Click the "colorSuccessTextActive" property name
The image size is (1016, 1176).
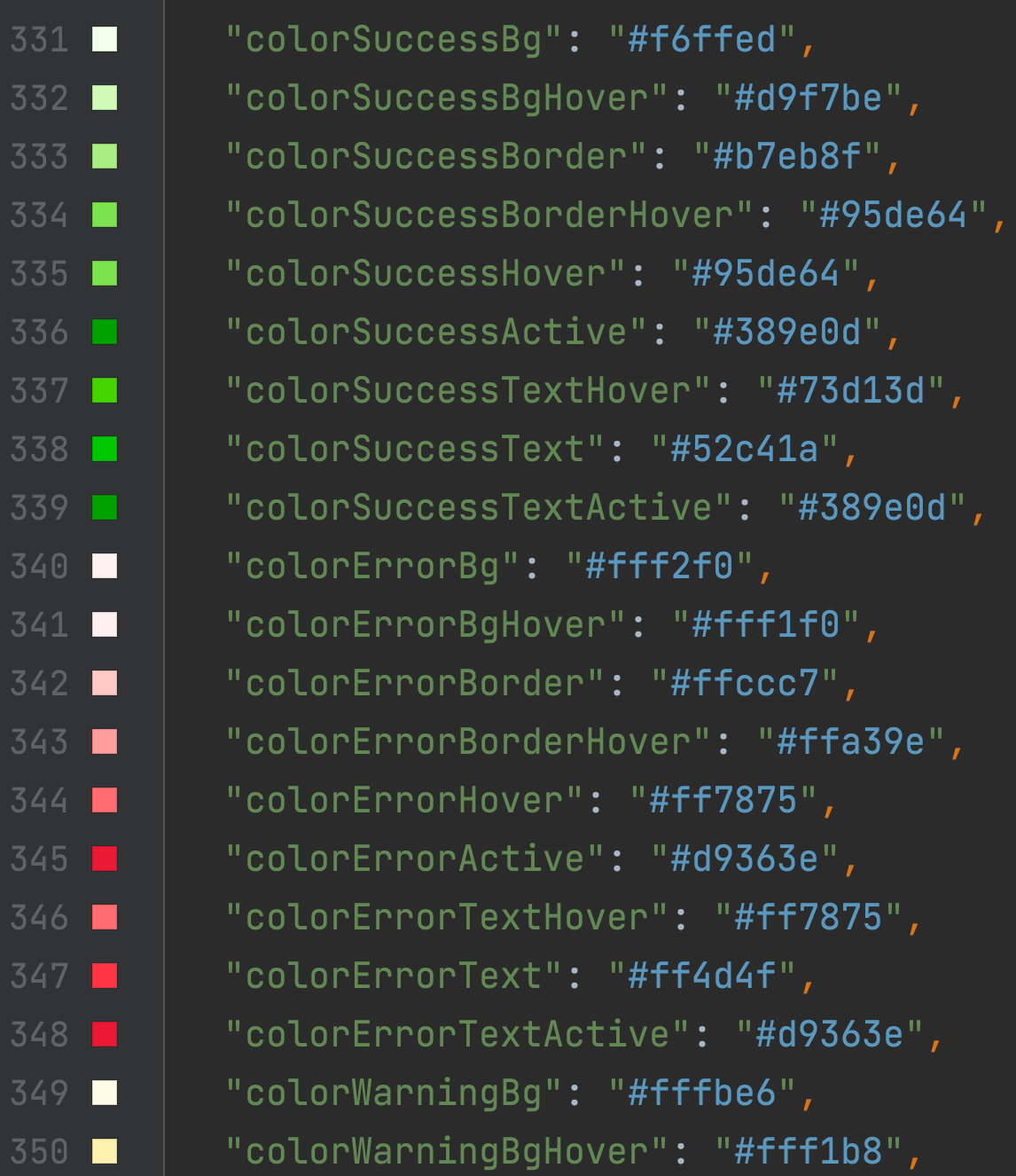click(x=480, y=507)
